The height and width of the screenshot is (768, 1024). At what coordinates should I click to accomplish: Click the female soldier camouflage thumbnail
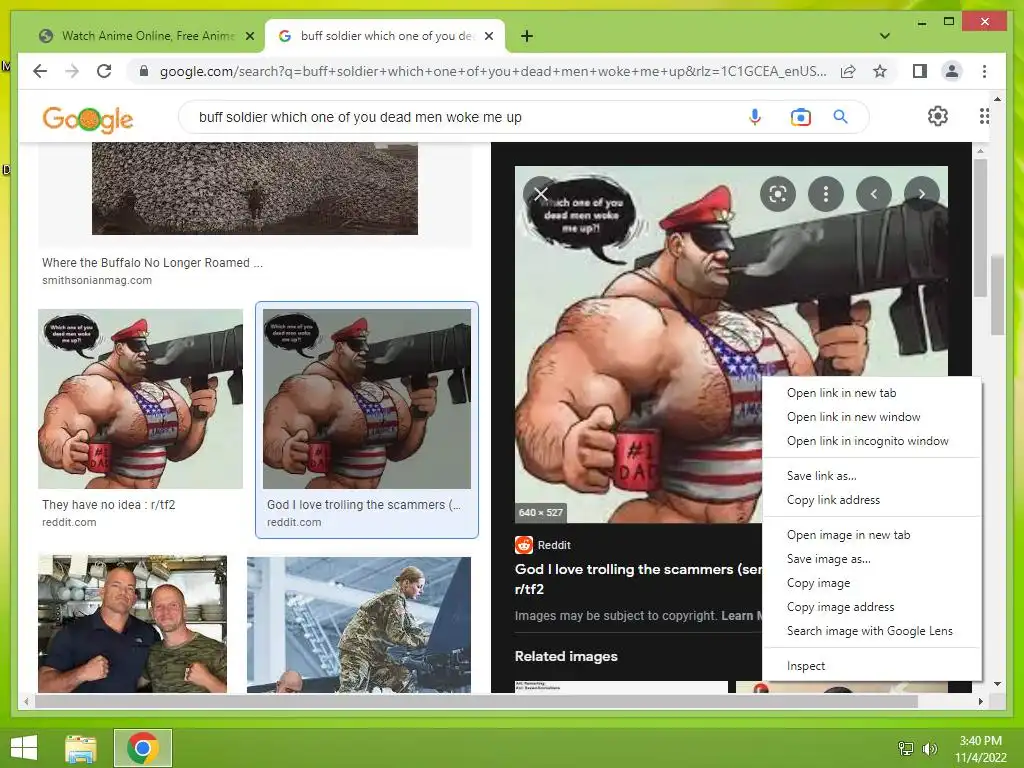point(359,625)
